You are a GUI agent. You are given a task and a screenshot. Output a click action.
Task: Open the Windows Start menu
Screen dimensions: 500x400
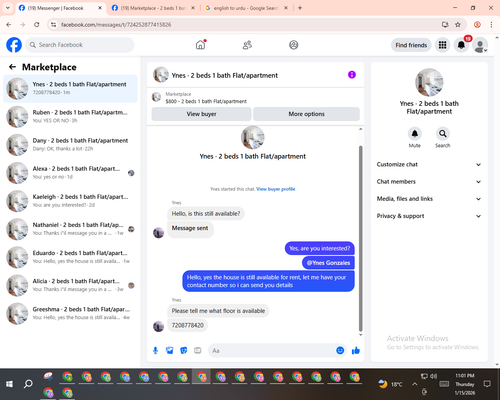coord(9,384)
